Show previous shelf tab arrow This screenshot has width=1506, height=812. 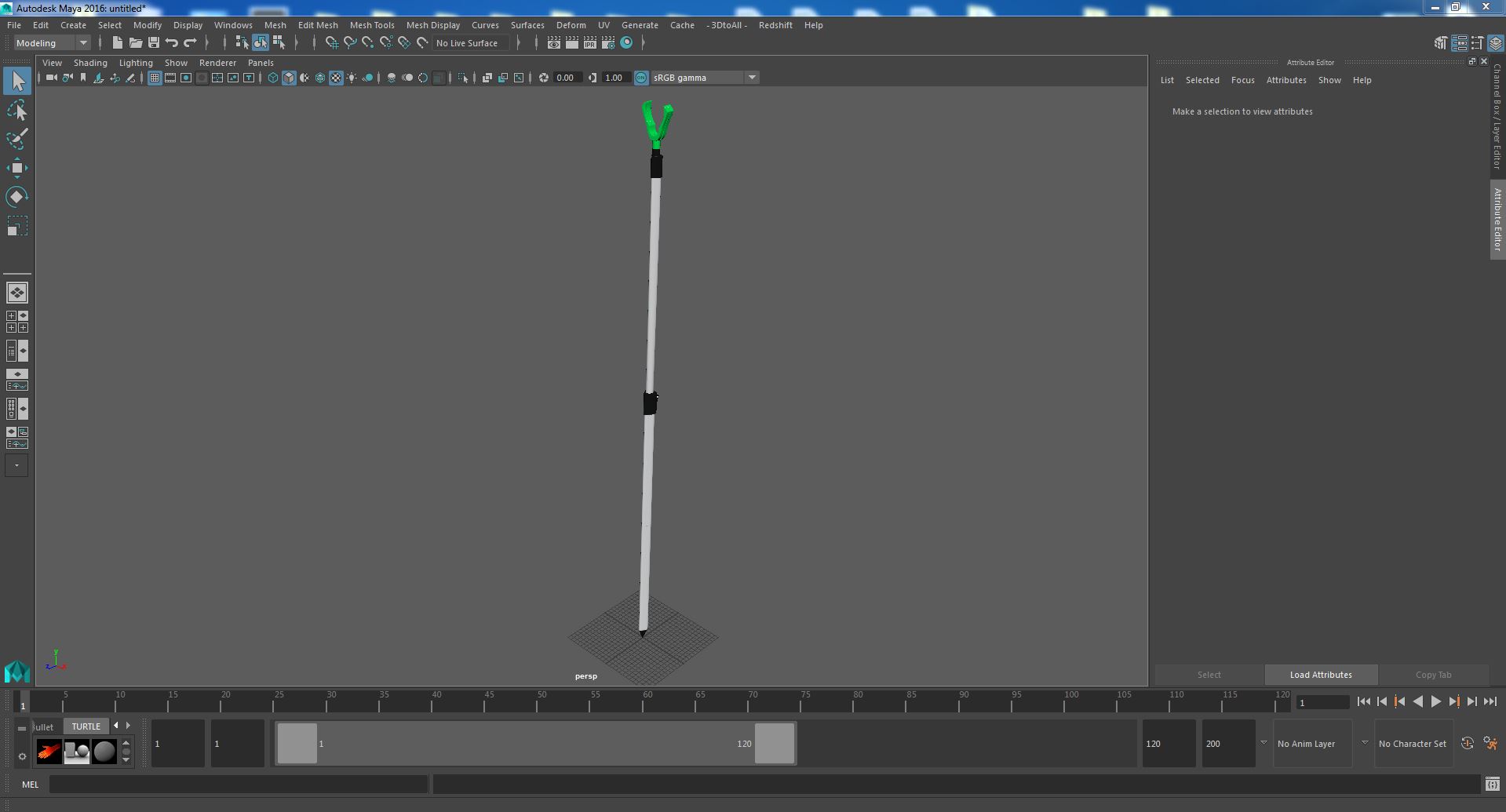click(x=116, y=726)
